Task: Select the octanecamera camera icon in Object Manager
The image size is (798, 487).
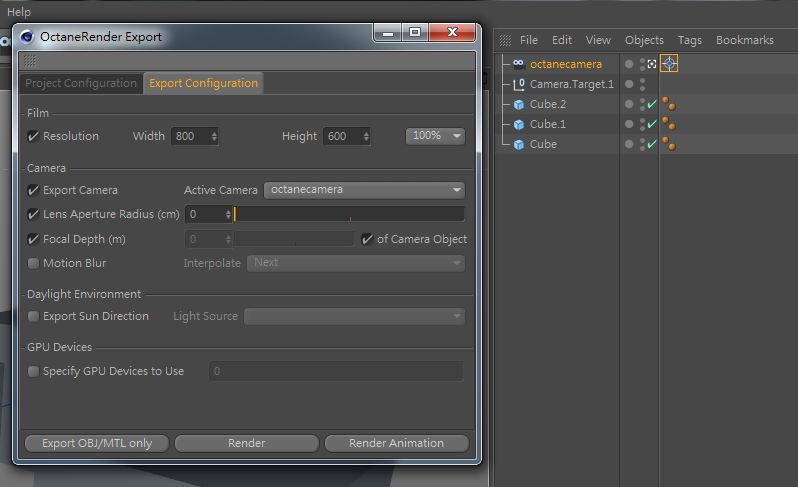Action: (519, 64)
